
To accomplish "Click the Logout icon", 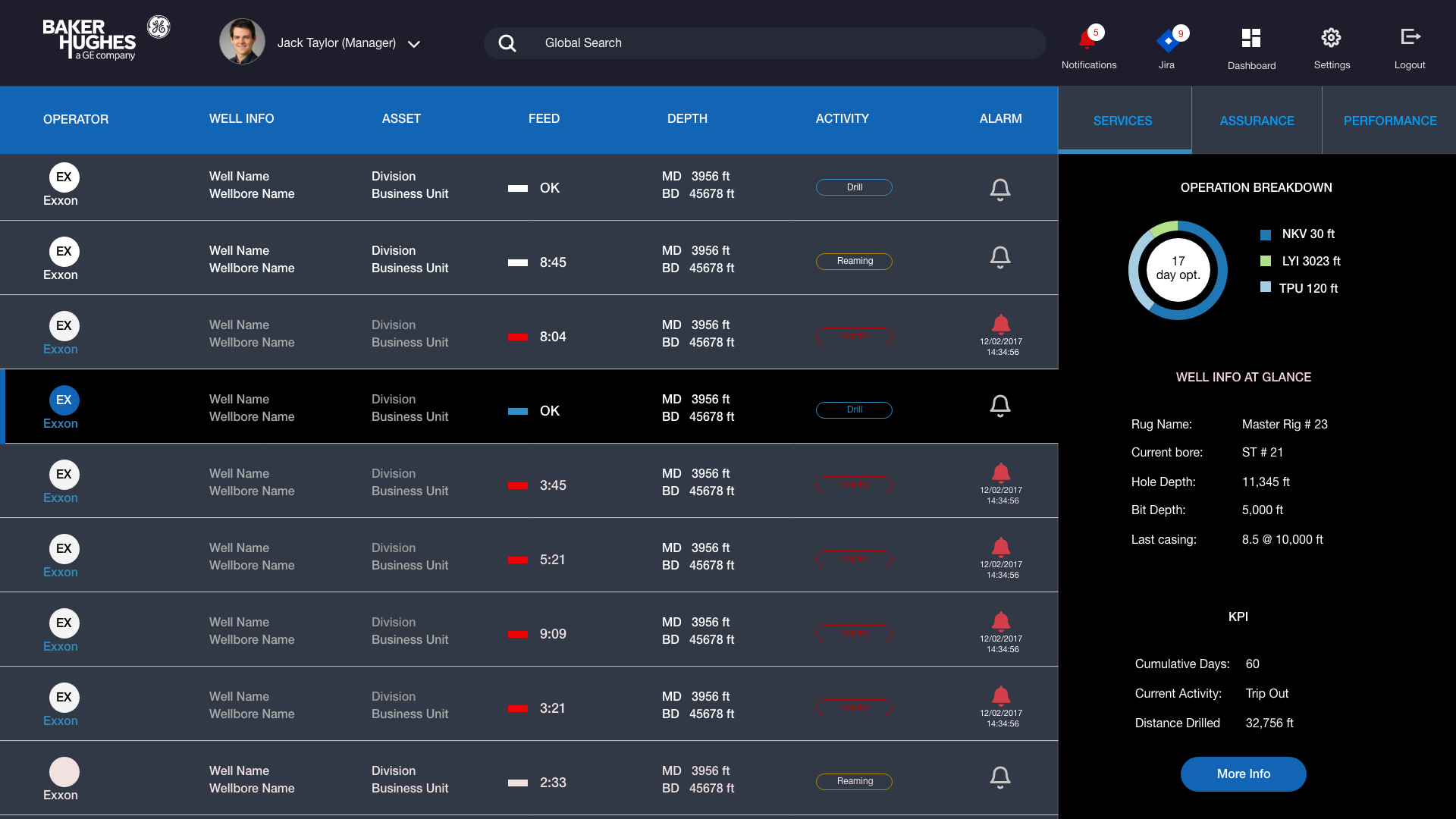I will click(1410, 37).
